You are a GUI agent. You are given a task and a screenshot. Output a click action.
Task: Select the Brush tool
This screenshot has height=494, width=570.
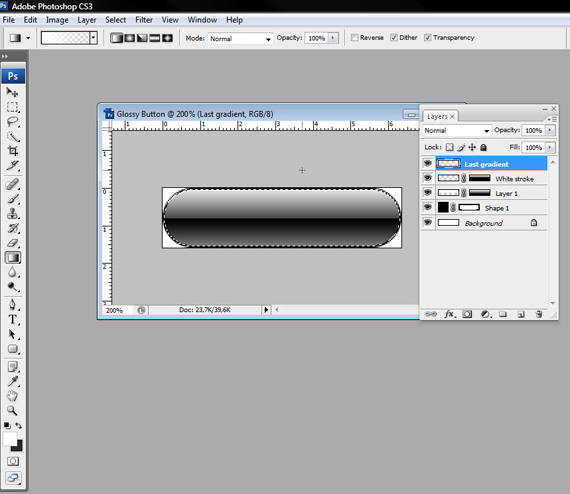12,199
